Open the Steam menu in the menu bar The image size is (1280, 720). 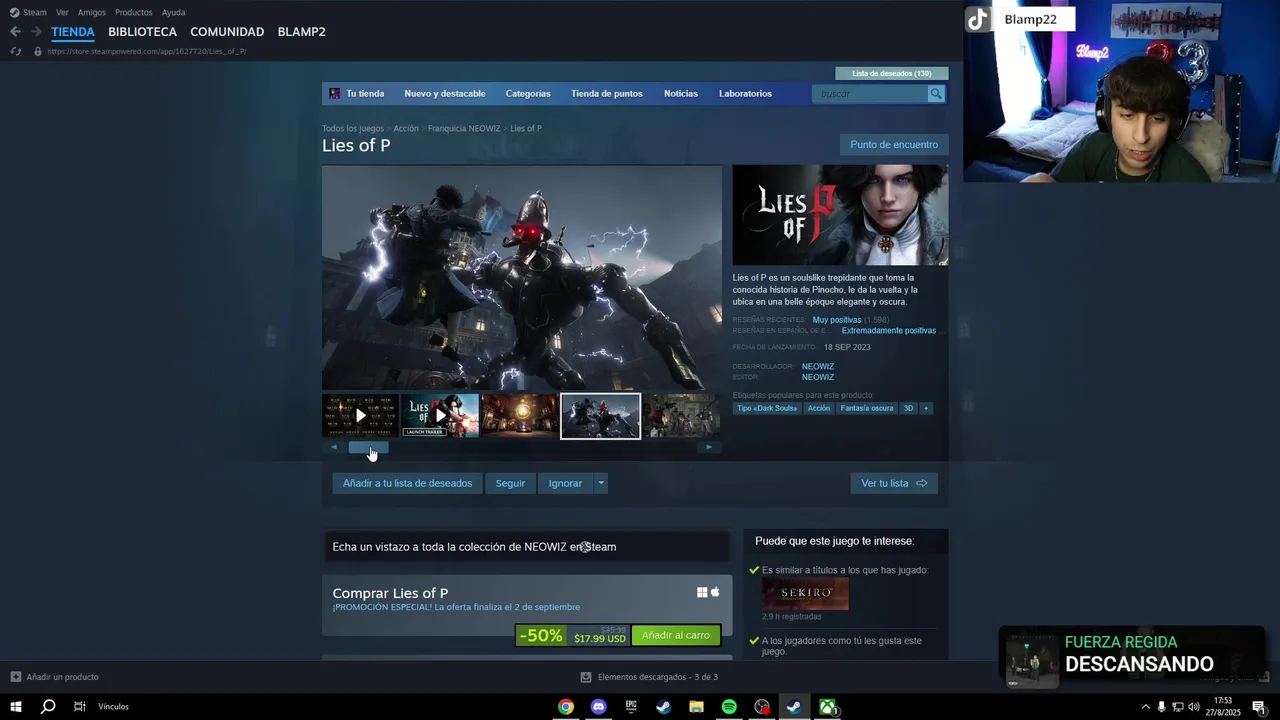(x=35, y=12)
